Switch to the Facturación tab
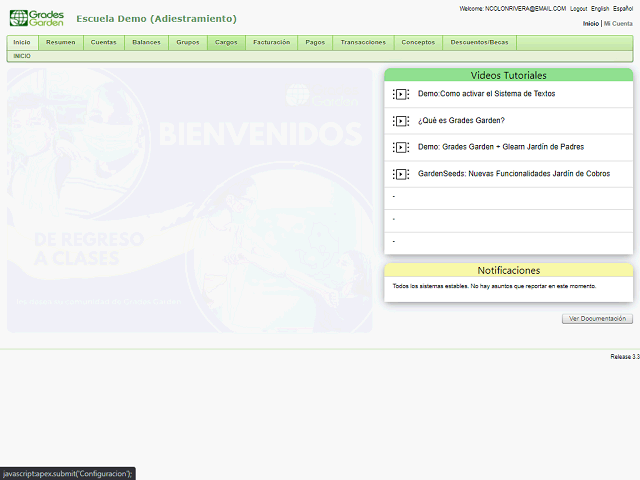Screen dimensions: 640x480 (271, 42)
